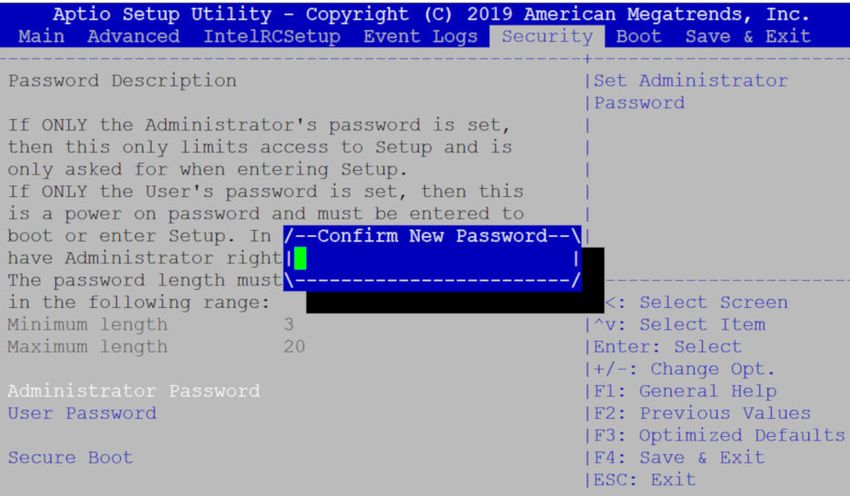Select the User Password option
The width and height of the screenshot is (850, 496).
pos(82,413)
